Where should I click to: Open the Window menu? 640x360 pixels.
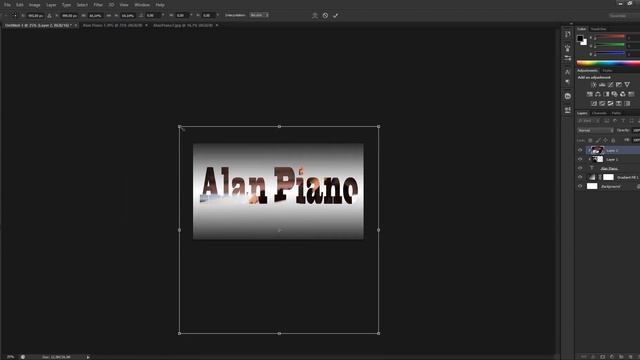pyautogui.click(x=142, y=5)
